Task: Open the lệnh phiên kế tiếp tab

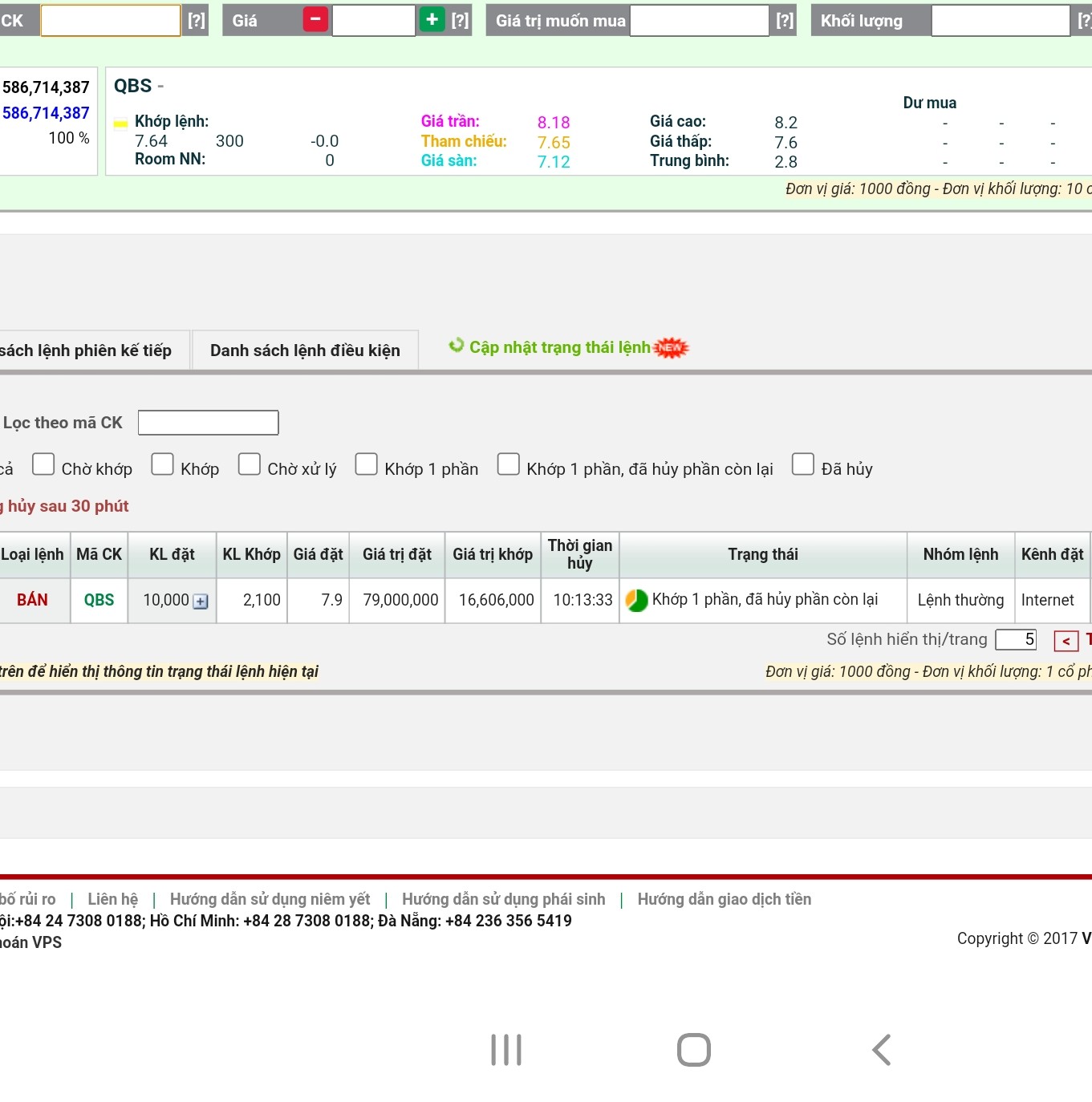Action: (x=88, y=350)
